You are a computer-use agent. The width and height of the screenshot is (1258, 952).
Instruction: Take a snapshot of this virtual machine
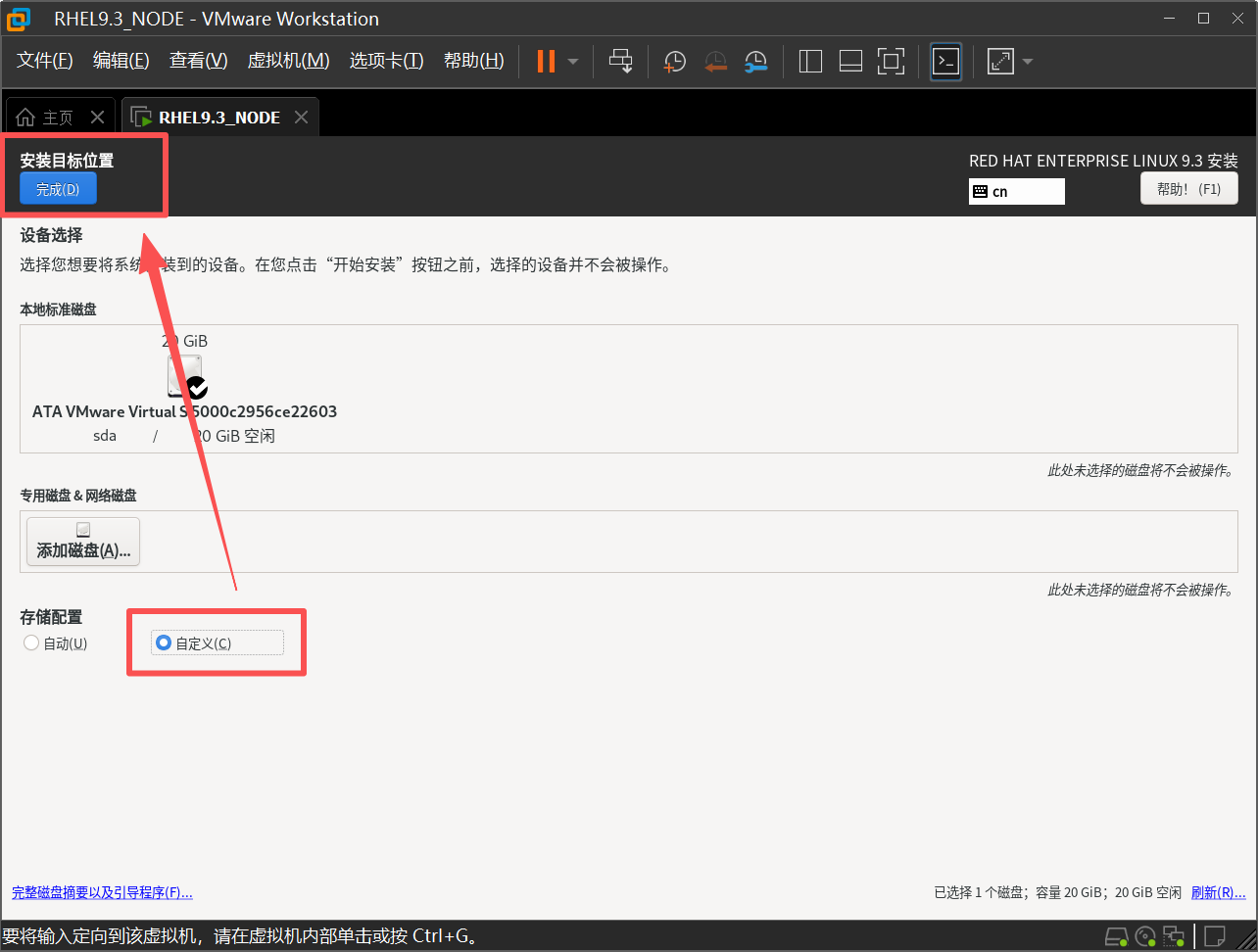pos(674,62)
